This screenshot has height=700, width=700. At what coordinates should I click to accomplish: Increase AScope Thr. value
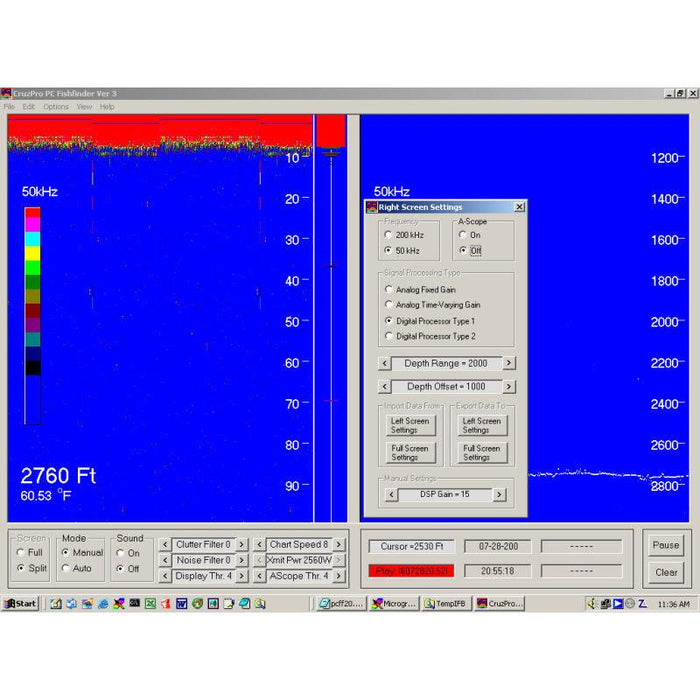point(339,576)
